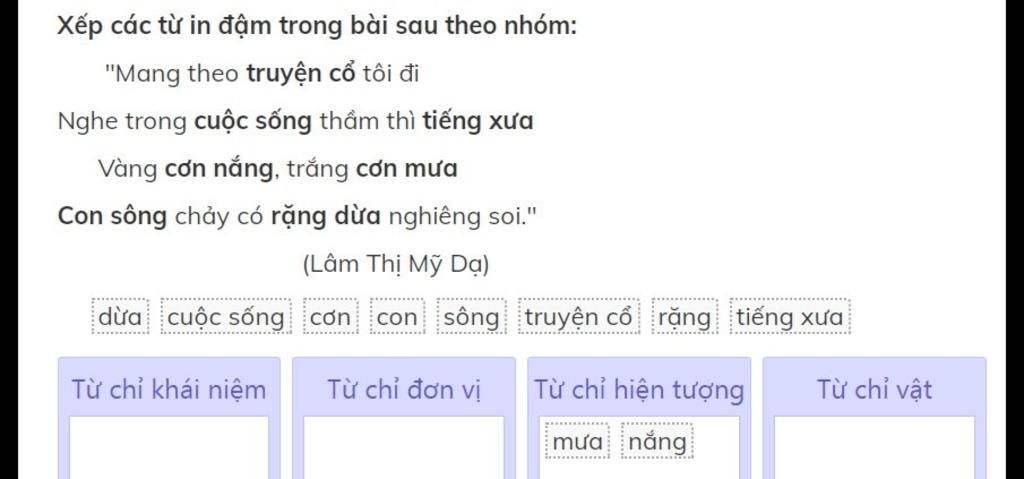1024x479 pixels.
Task: Click bold phrase 'rặng dừa' in the poem
Action: pyautogui.click(x=325, y=216)
